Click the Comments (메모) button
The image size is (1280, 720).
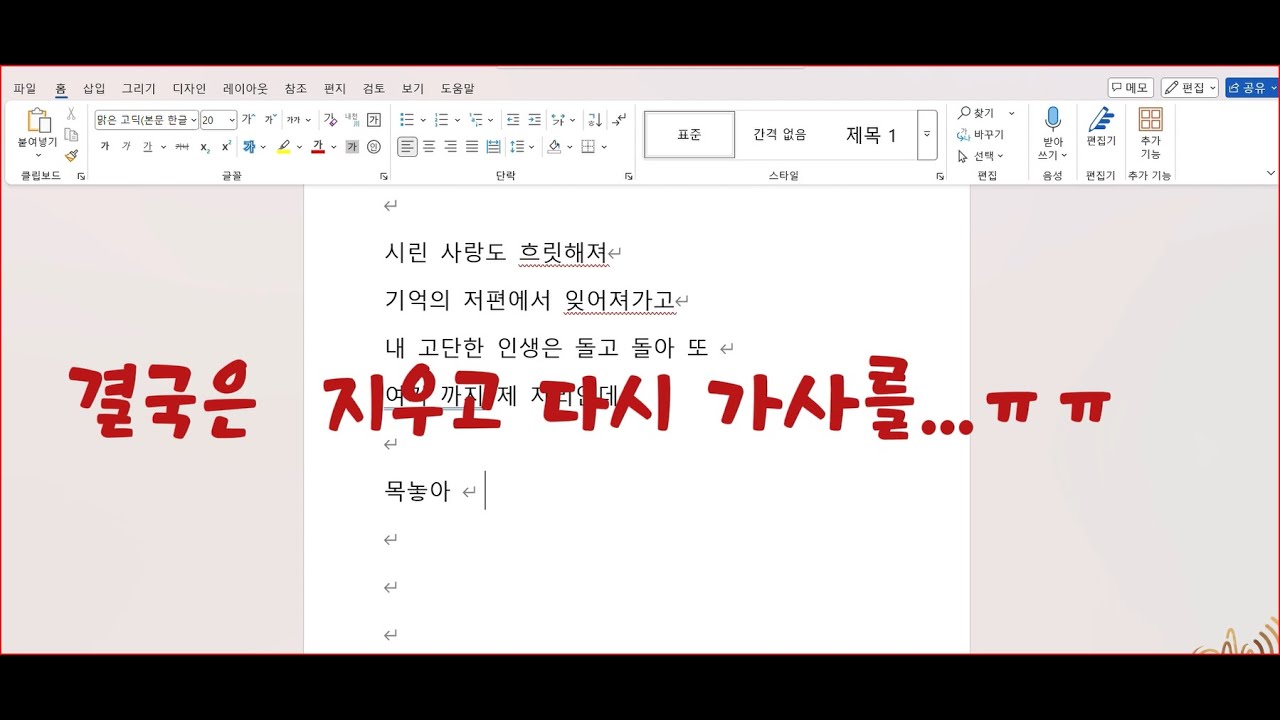coord(1131,88)
